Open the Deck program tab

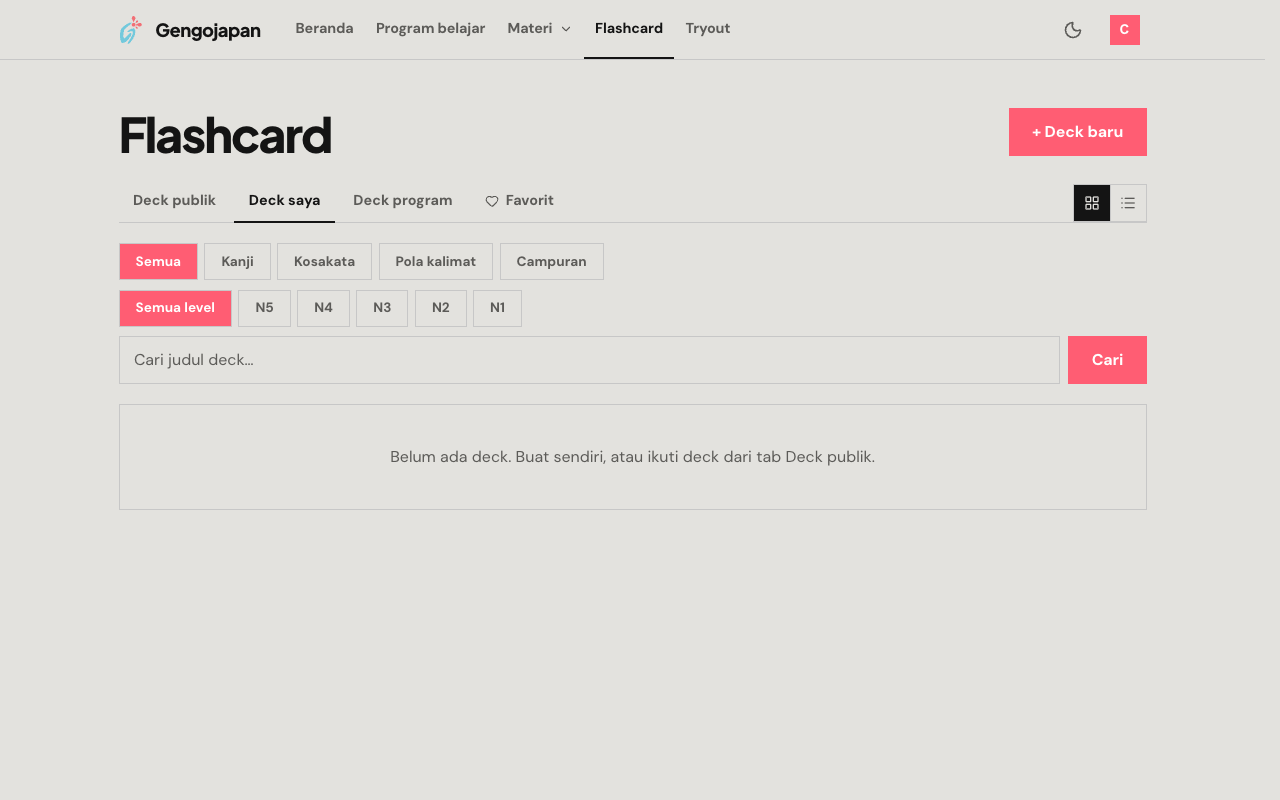(403, 201)
